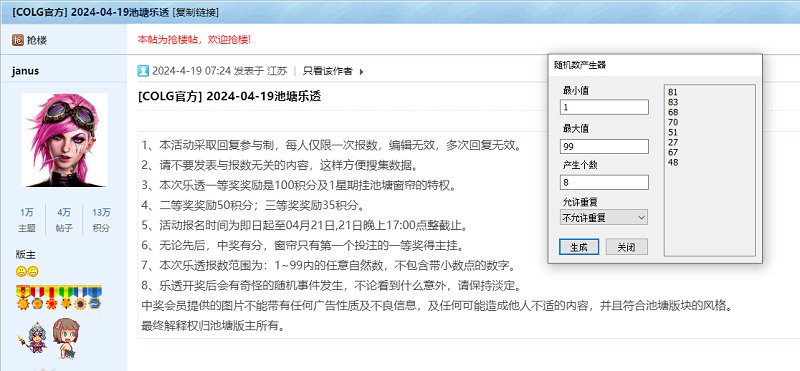Click the small arrow after 只看该作者
The width and height of the screenshot is (800, 371).
[361, 71]
